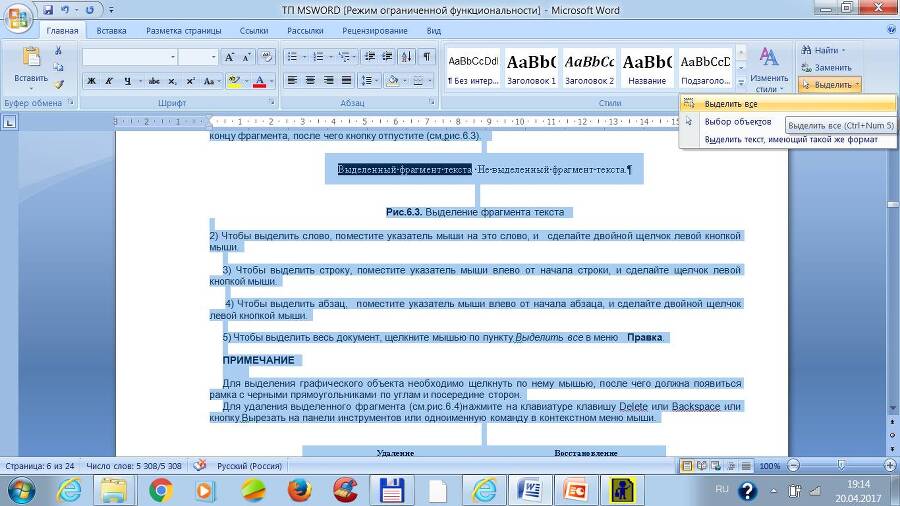Open the Change Case (Аа) menu
Viewport: 900px width, 506px height.
point(210,81)
